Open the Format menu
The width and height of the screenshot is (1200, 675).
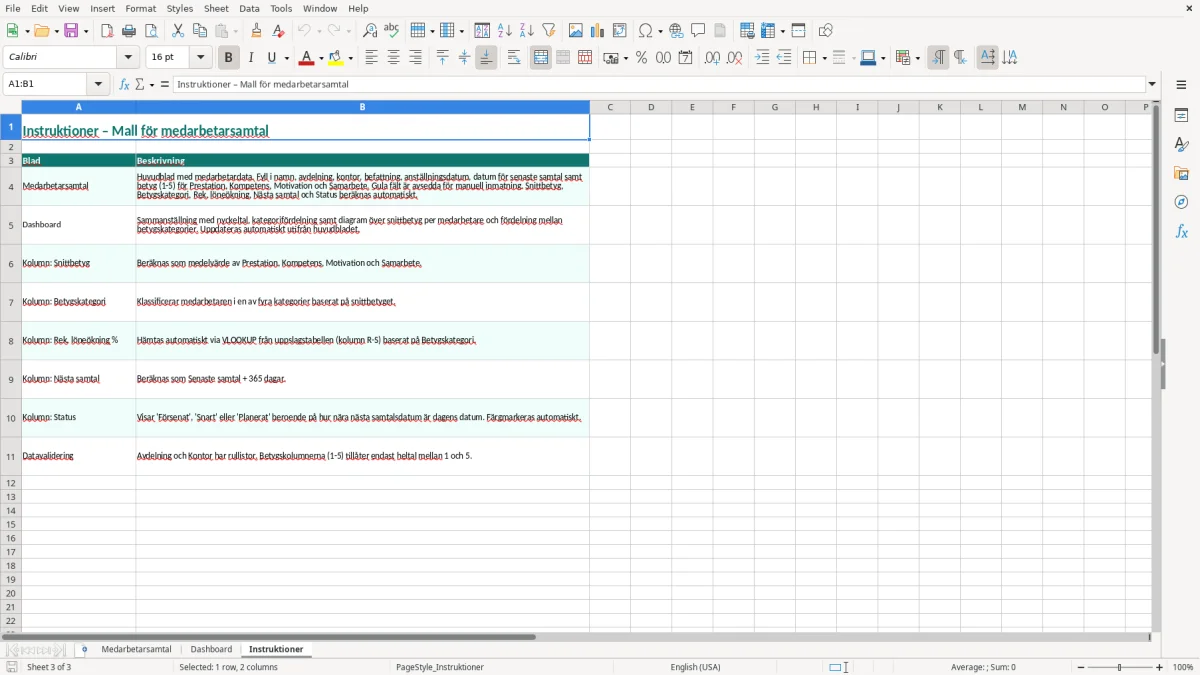point(140,8)
